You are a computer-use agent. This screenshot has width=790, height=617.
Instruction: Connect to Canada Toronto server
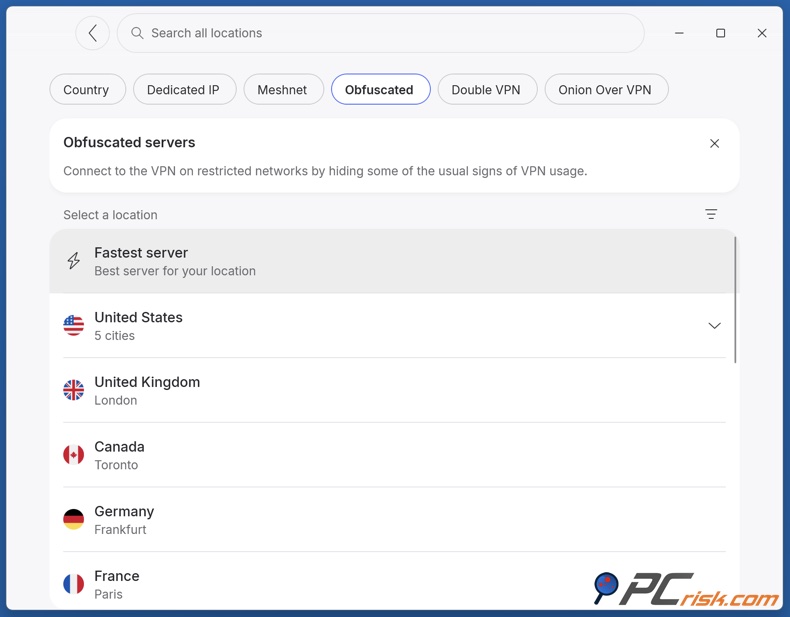pos(392,455)
